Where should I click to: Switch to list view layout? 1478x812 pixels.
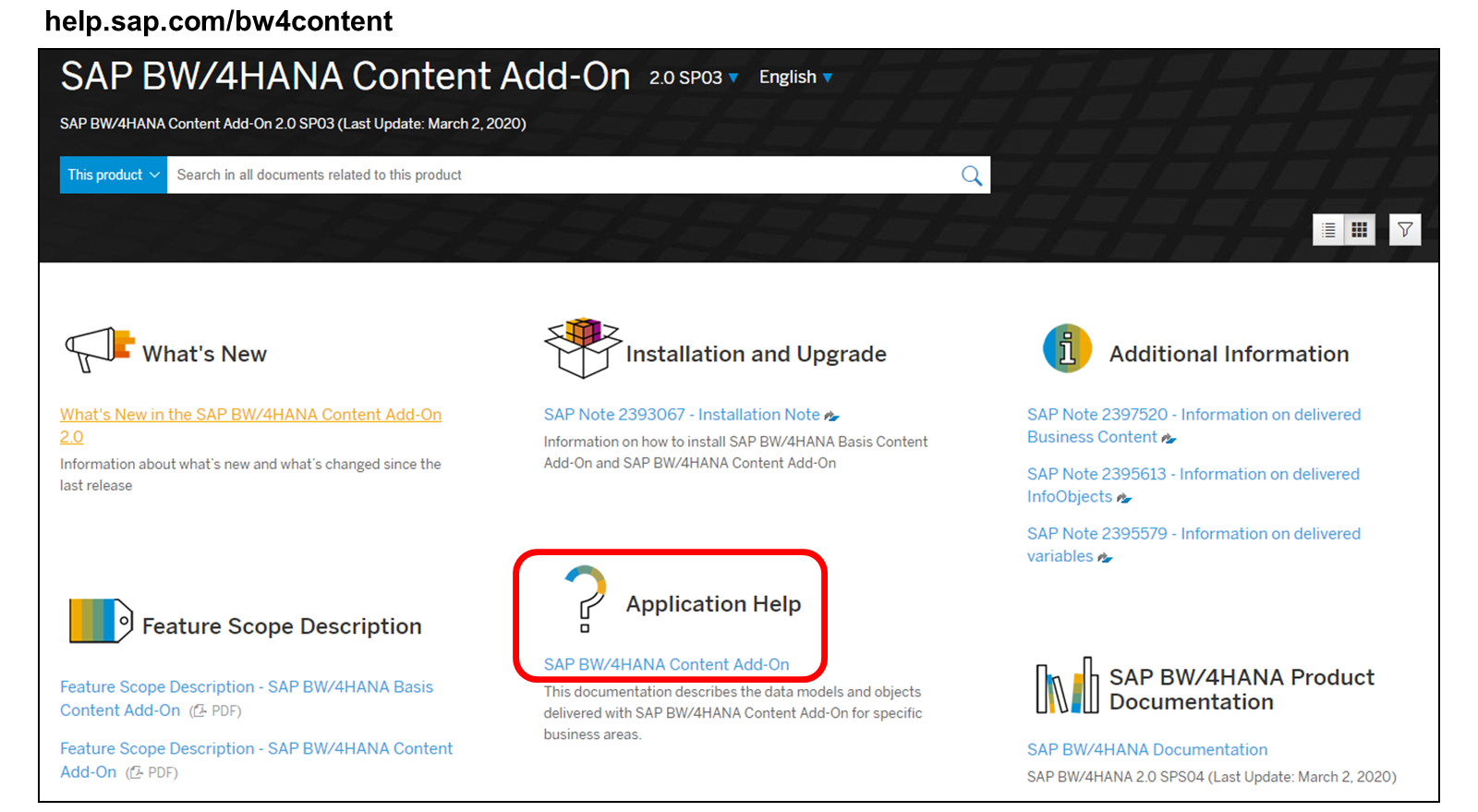(x=1328, y=230)
